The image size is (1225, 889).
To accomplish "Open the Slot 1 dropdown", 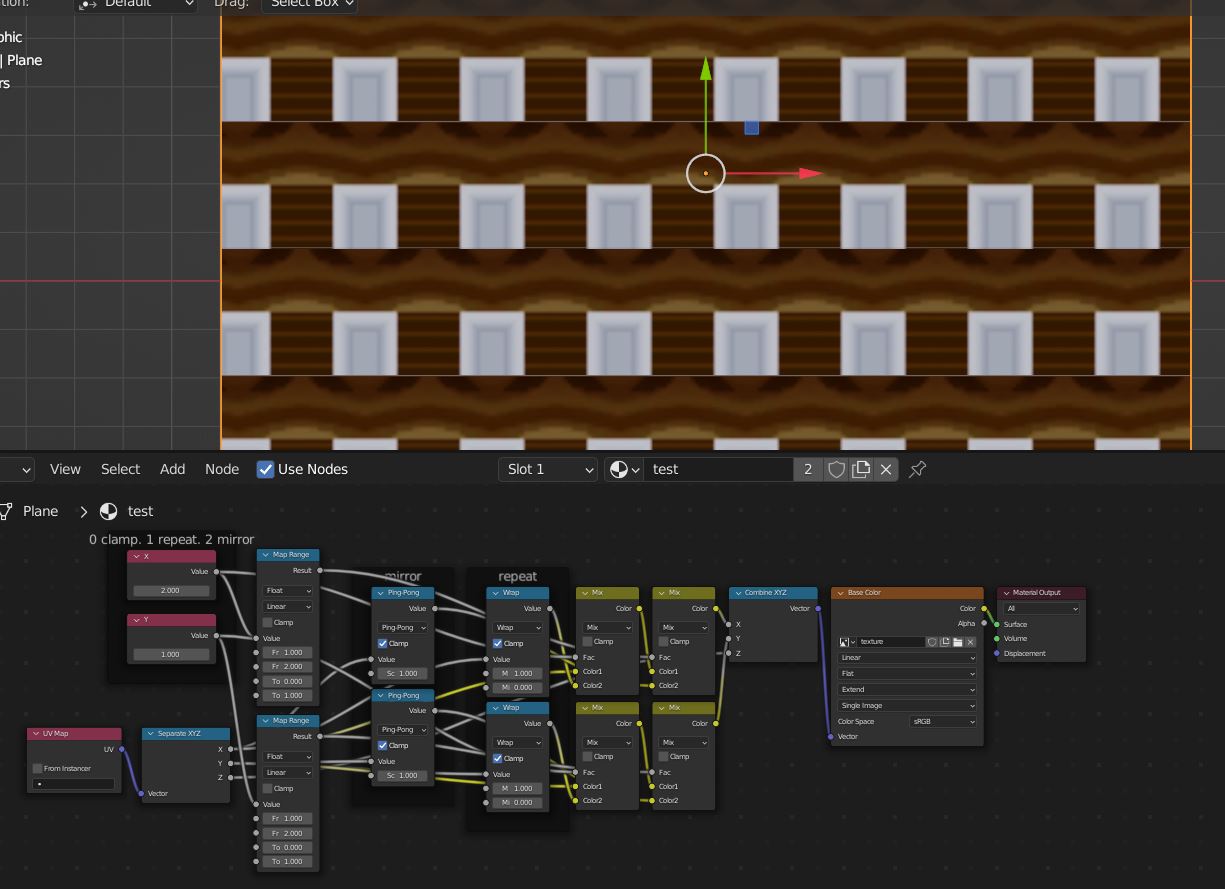I will click(x=548, y=469).
